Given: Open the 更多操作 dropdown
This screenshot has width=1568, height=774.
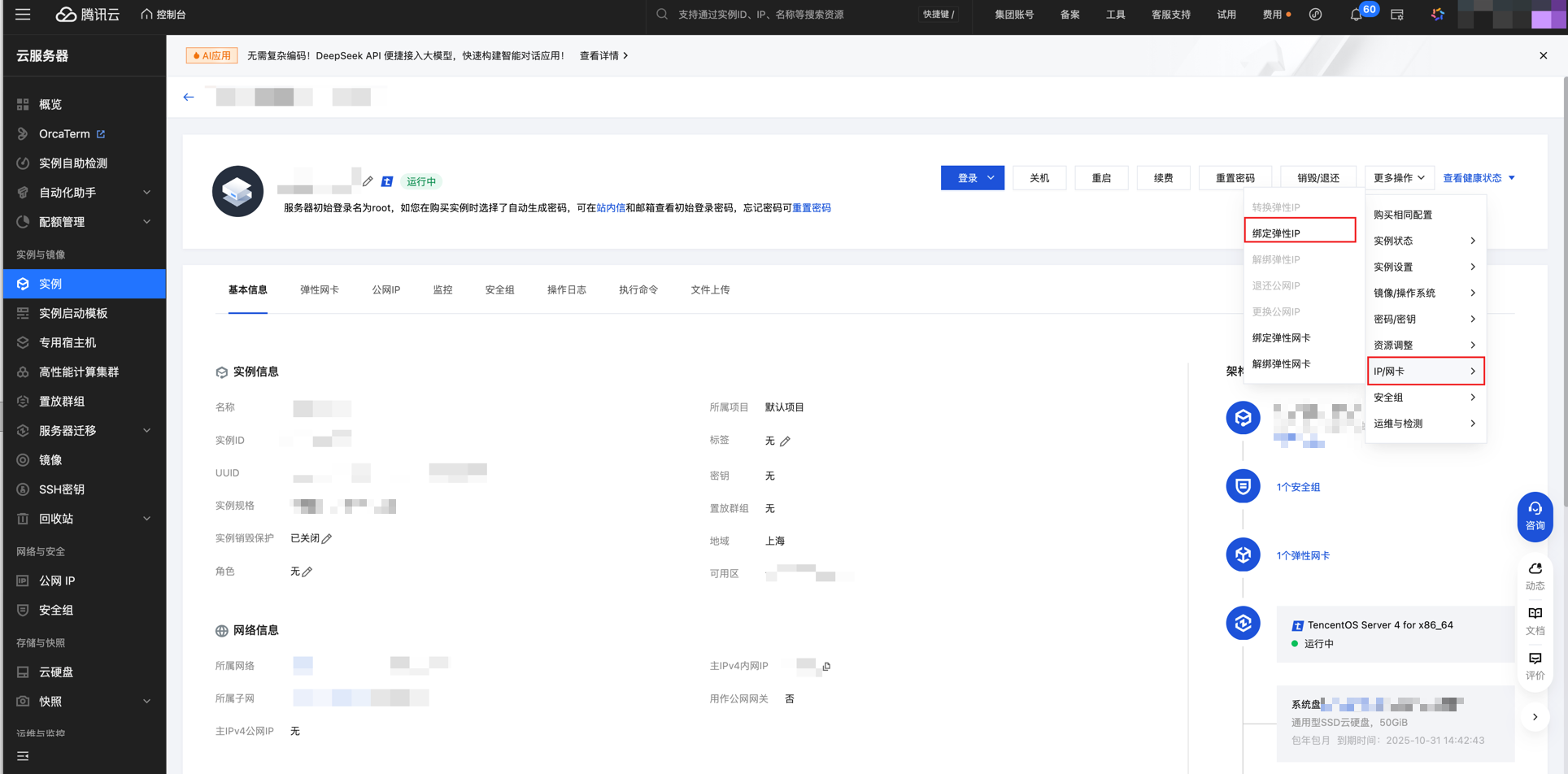Looking at the screenshot, I should click(x=1398, y=178).
